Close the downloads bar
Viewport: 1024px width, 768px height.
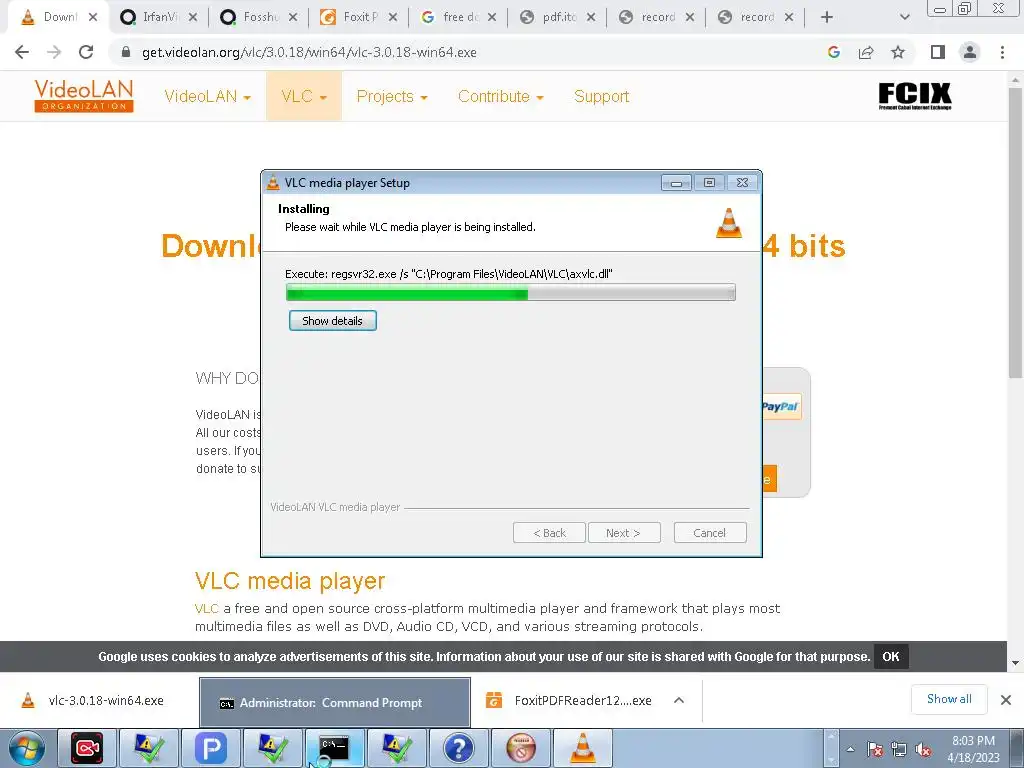click(1006, 700)
